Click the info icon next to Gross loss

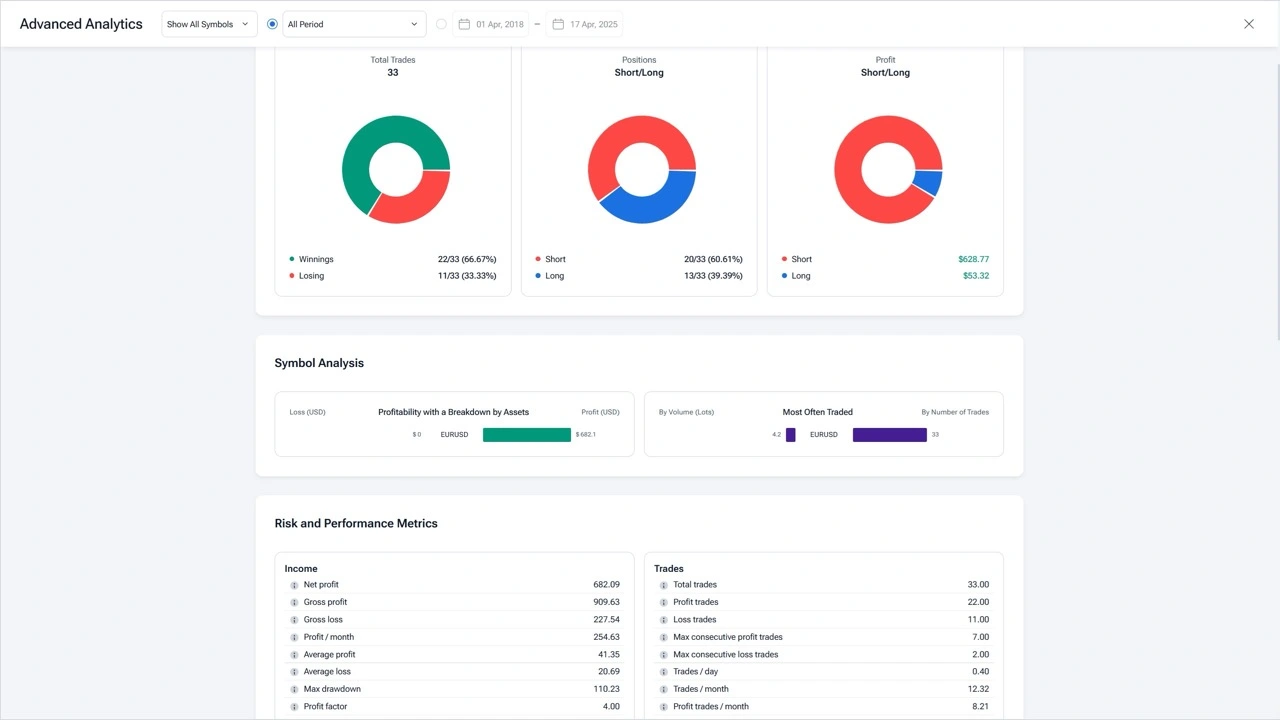pyautogui.click(x=294, y=620)
